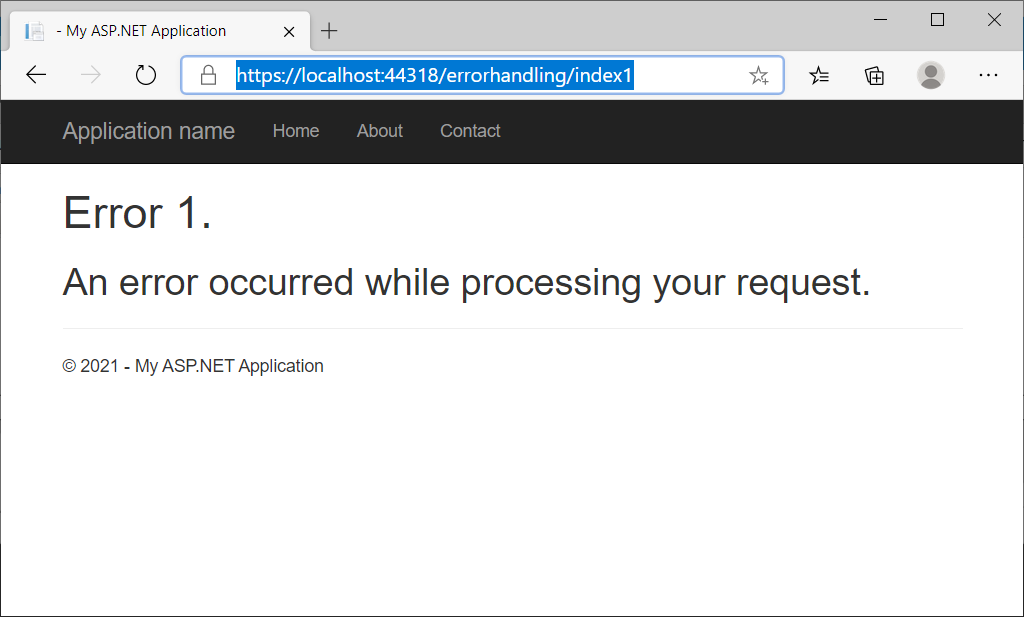Go to the Contact page

click(470, 131)
